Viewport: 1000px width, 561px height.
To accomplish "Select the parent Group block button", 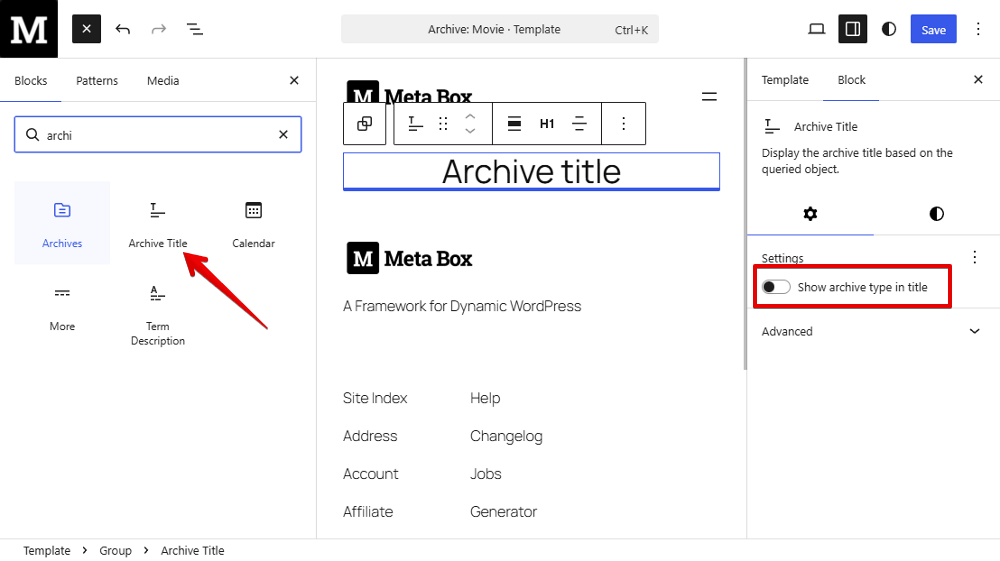I will pyautogui.click(x=365, y=124).
